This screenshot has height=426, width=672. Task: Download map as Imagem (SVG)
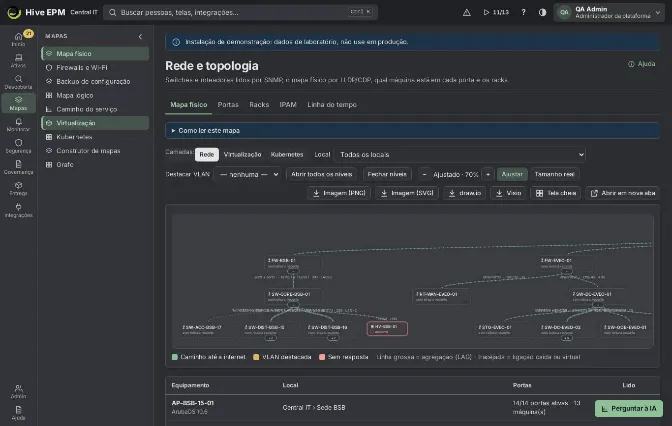click(x=407, y=193)
